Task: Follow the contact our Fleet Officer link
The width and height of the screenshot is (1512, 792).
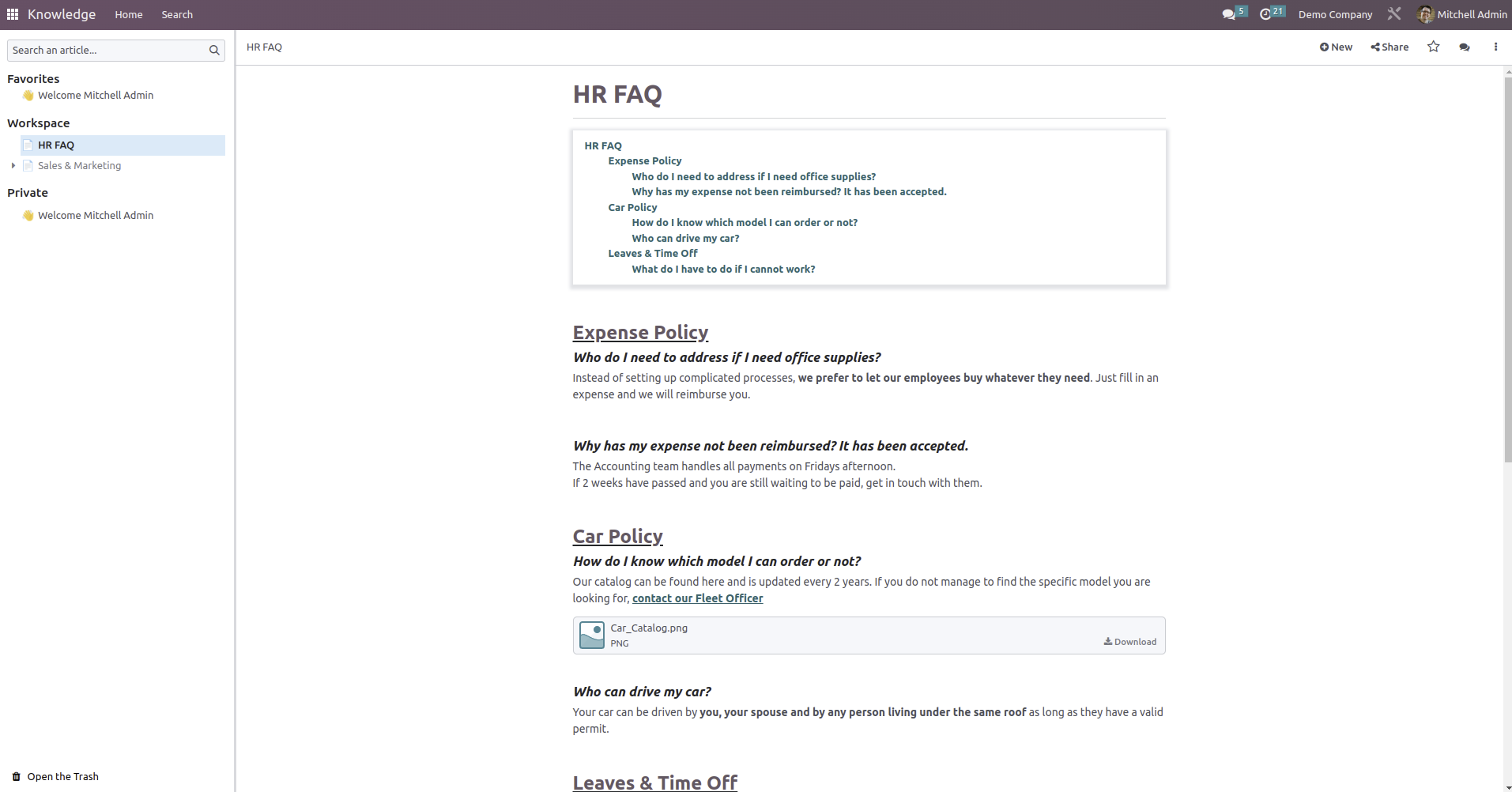Action: click(697, 598)
